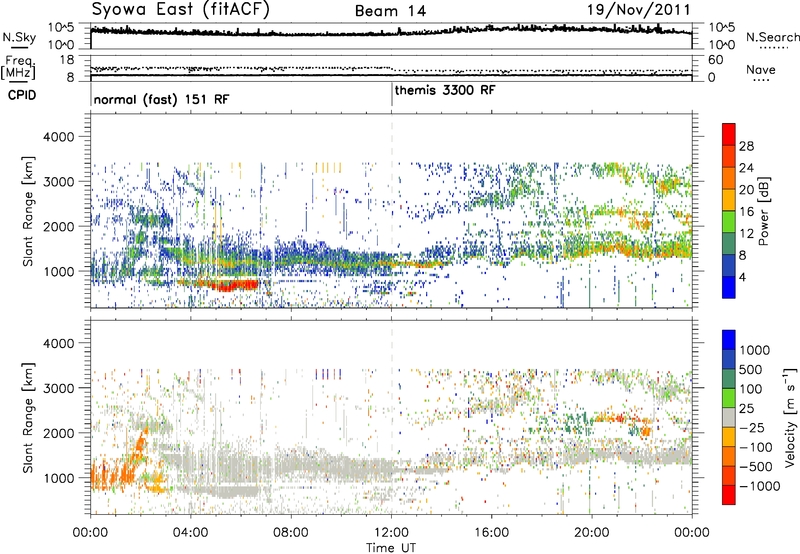The height and width of the screenshot is (554, 800).
Task: Select the '20' label on the Power colorbar
Action: pyautogui.click(x=746, y=190)
